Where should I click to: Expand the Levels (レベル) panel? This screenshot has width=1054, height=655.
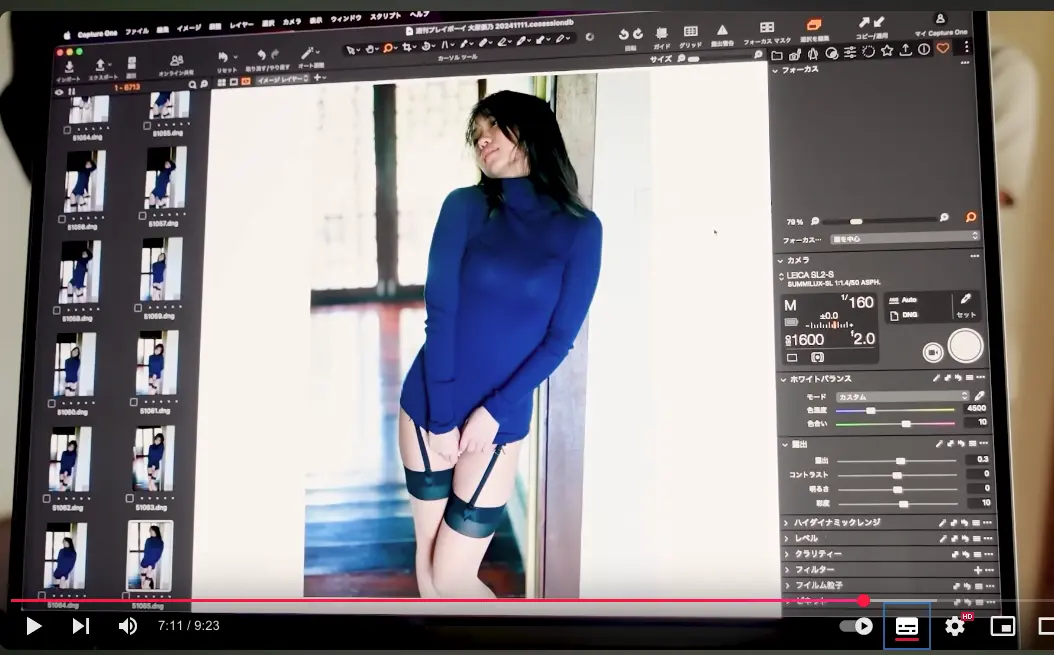click(x=786, y=539)
